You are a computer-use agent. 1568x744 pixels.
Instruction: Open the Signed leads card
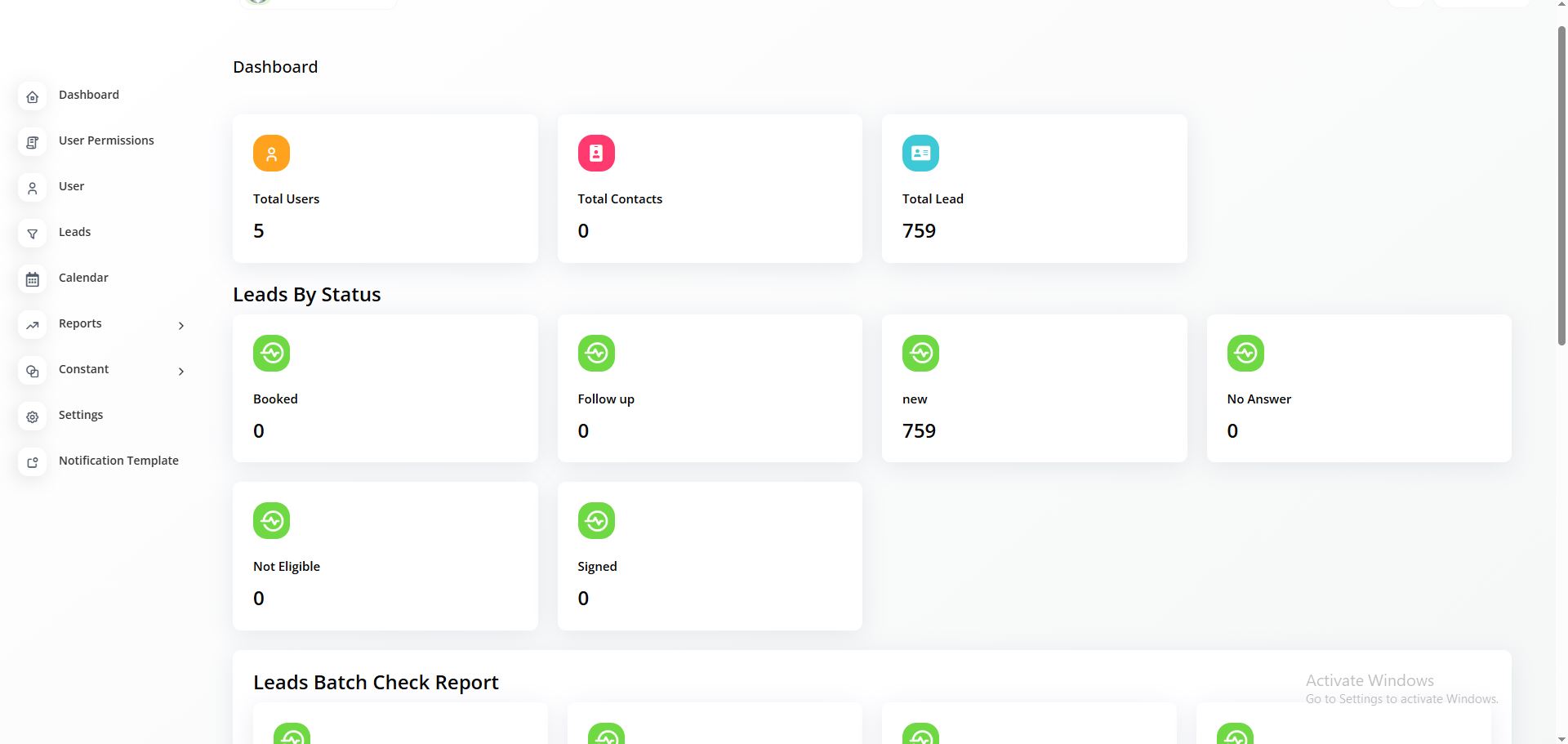tap(709, 556)
